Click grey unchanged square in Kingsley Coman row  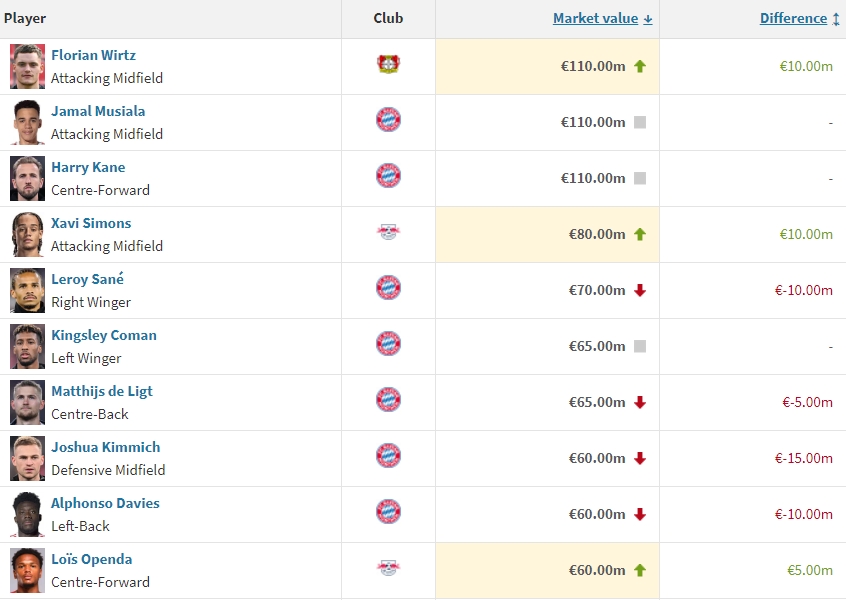tap(640, 346)
